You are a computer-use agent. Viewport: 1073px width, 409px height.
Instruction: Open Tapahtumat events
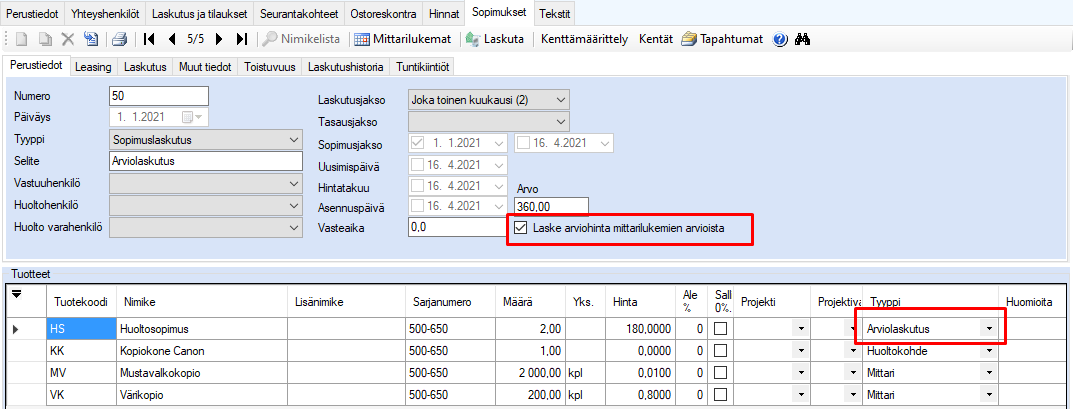point(722,39)
